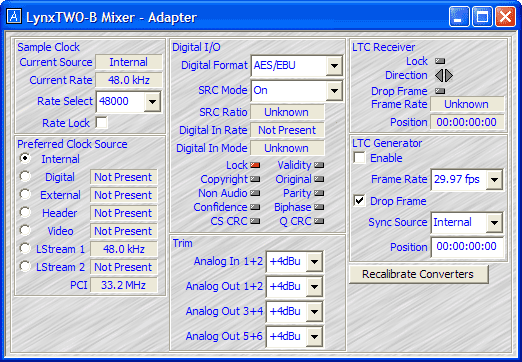Minimize the LynxTWO-B Mixer window
The width and height of the screenshot is (522, 362).
tap(459, 17)
